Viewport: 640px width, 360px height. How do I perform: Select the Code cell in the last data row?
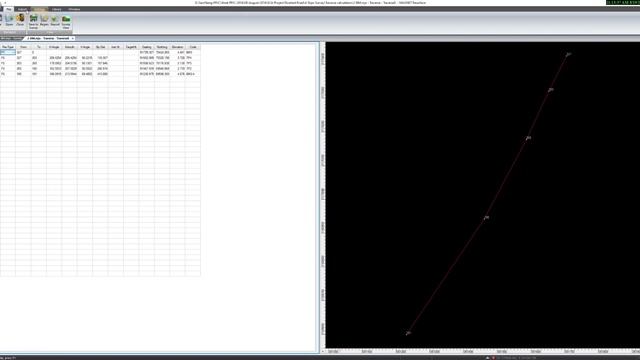click(193, 74)
